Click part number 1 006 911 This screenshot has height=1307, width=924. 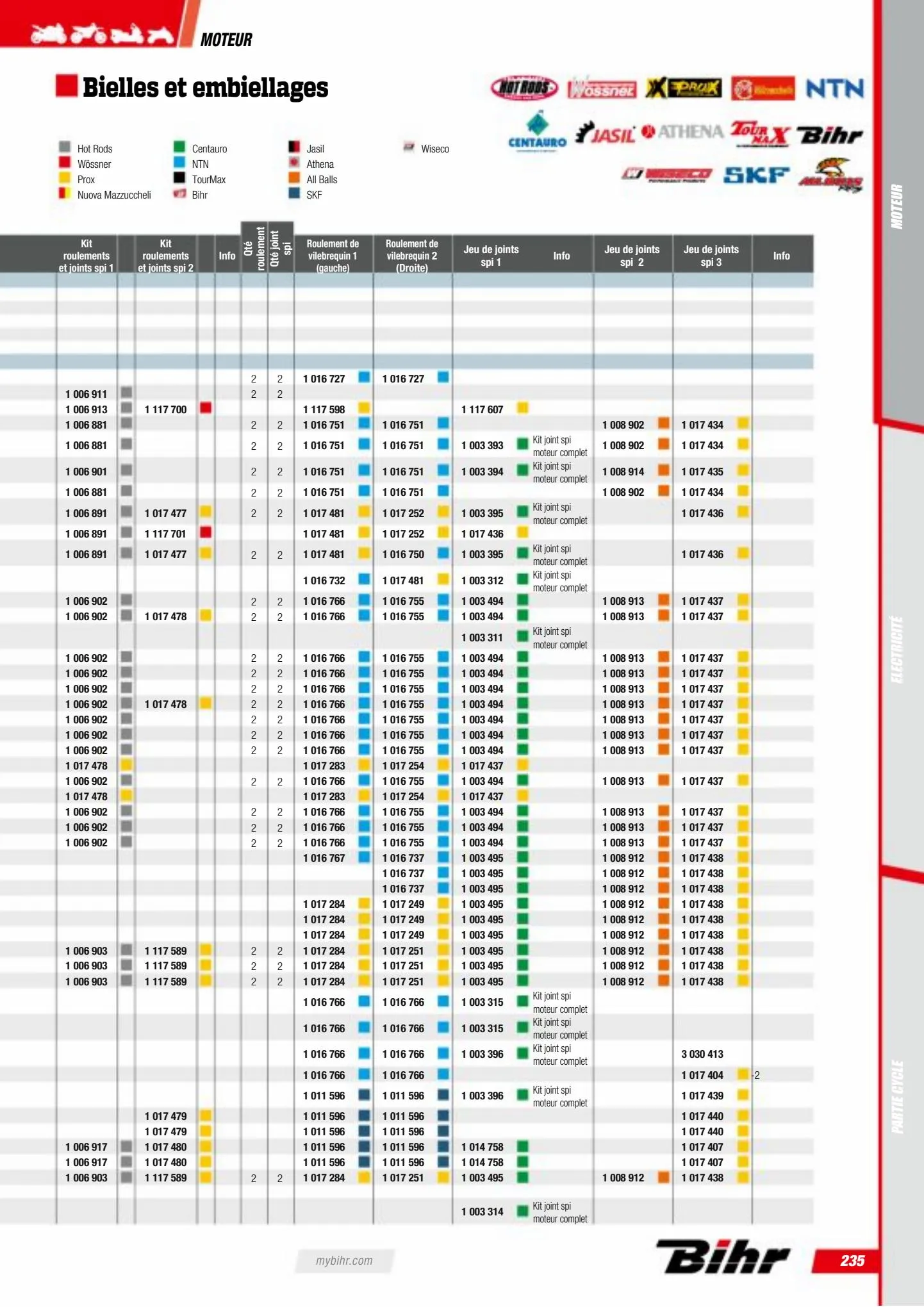pyautogui.click(x=87, y=394)
